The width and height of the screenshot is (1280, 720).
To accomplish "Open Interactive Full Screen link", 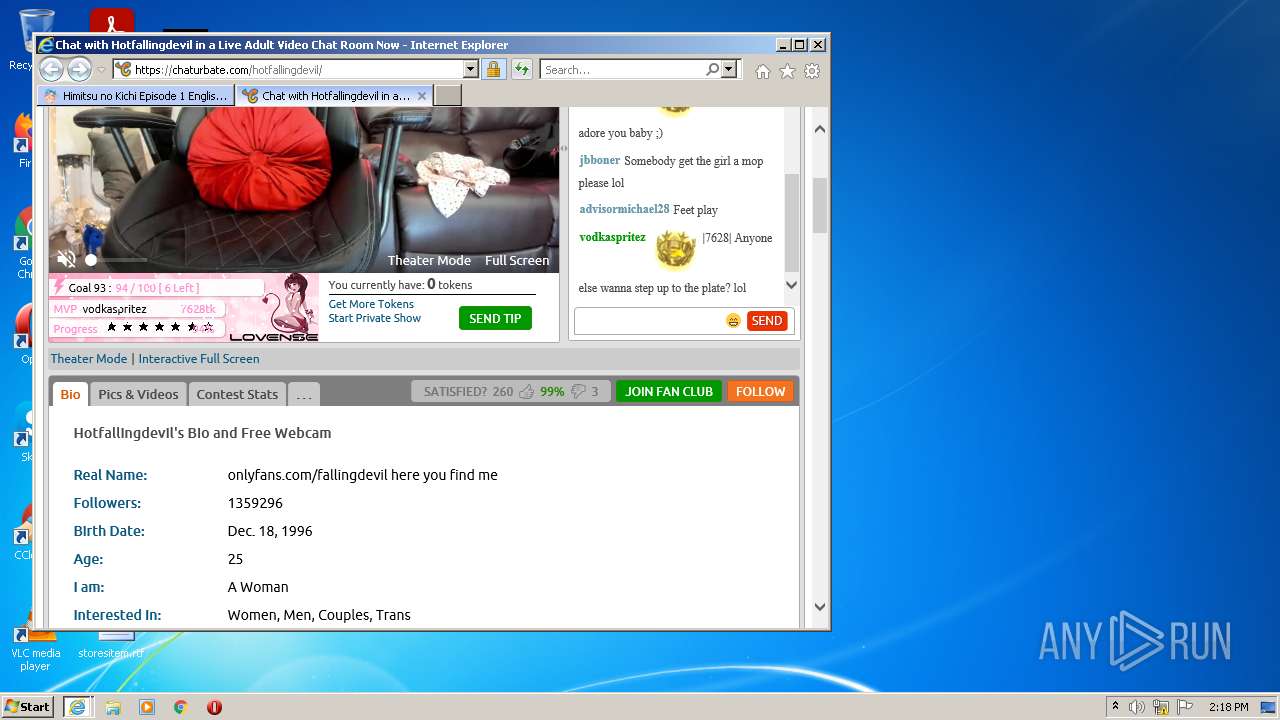I will pos(199,359).
